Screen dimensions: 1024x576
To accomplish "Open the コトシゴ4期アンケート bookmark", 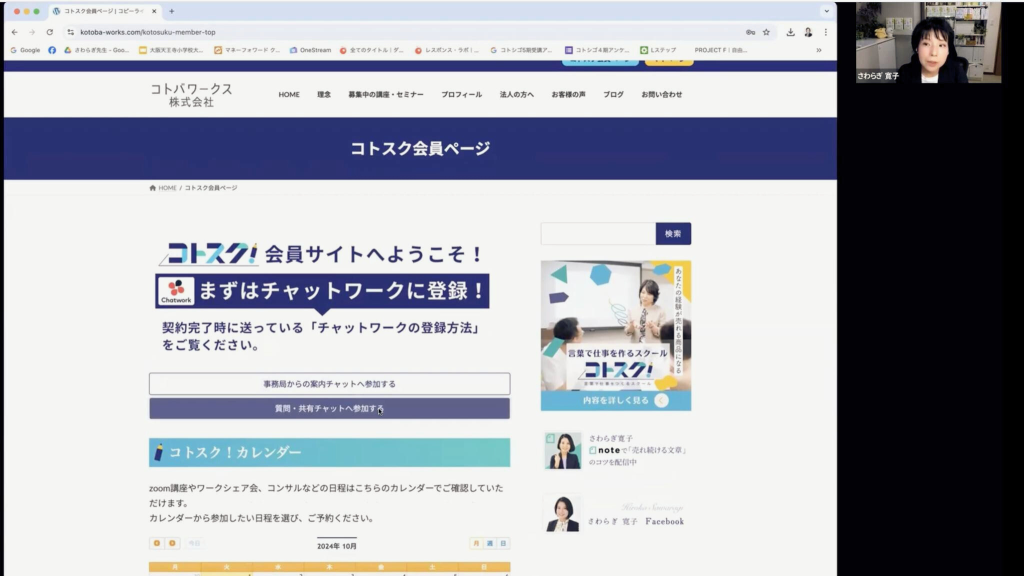I will [x=597, y=50].
